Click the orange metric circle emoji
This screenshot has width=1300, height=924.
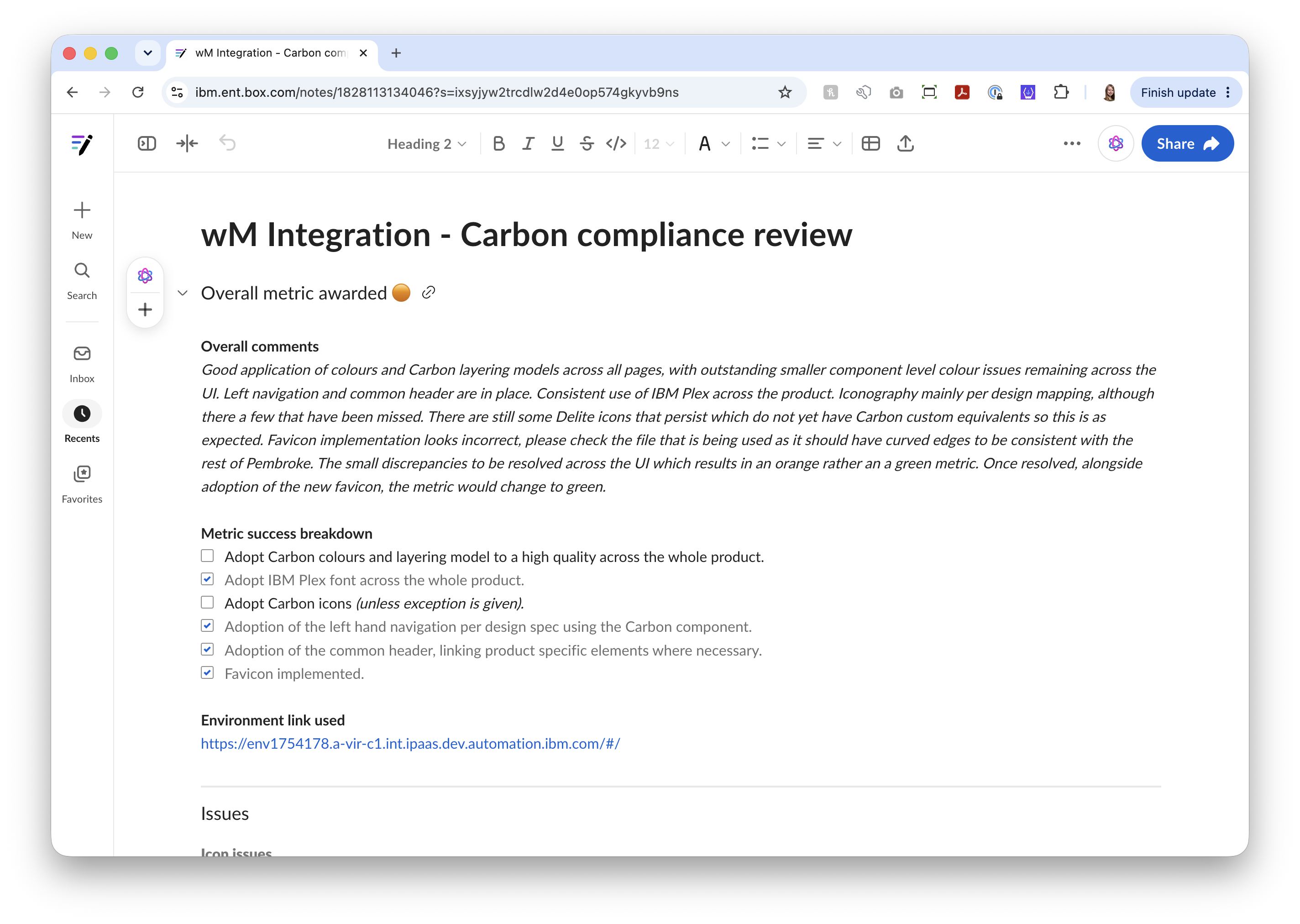pos(401,293)
